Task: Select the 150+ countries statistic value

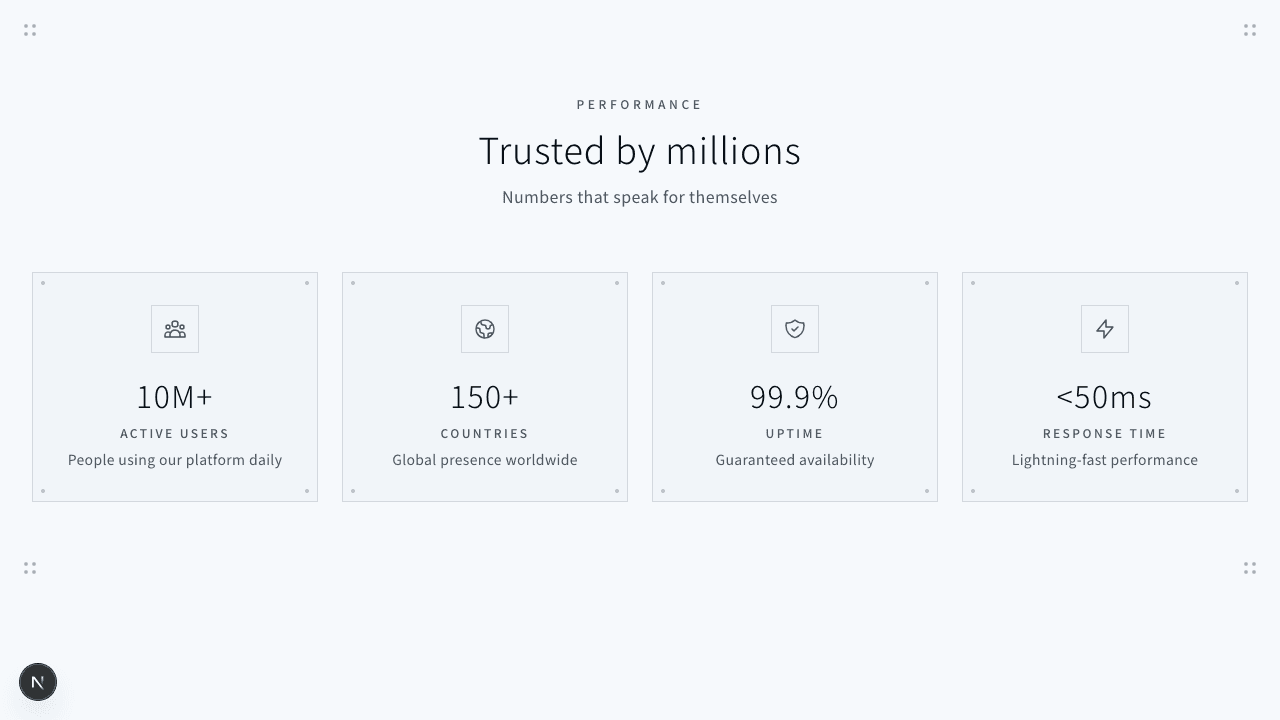Action: click(x=485, y=397)
